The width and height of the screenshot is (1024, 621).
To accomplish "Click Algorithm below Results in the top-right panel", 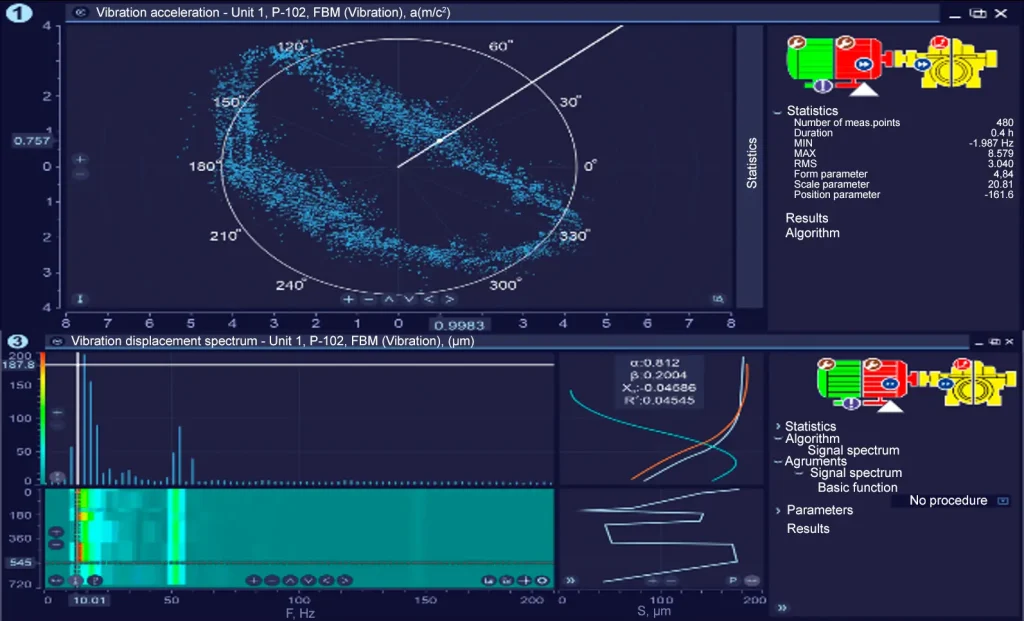I will (811, 232).
